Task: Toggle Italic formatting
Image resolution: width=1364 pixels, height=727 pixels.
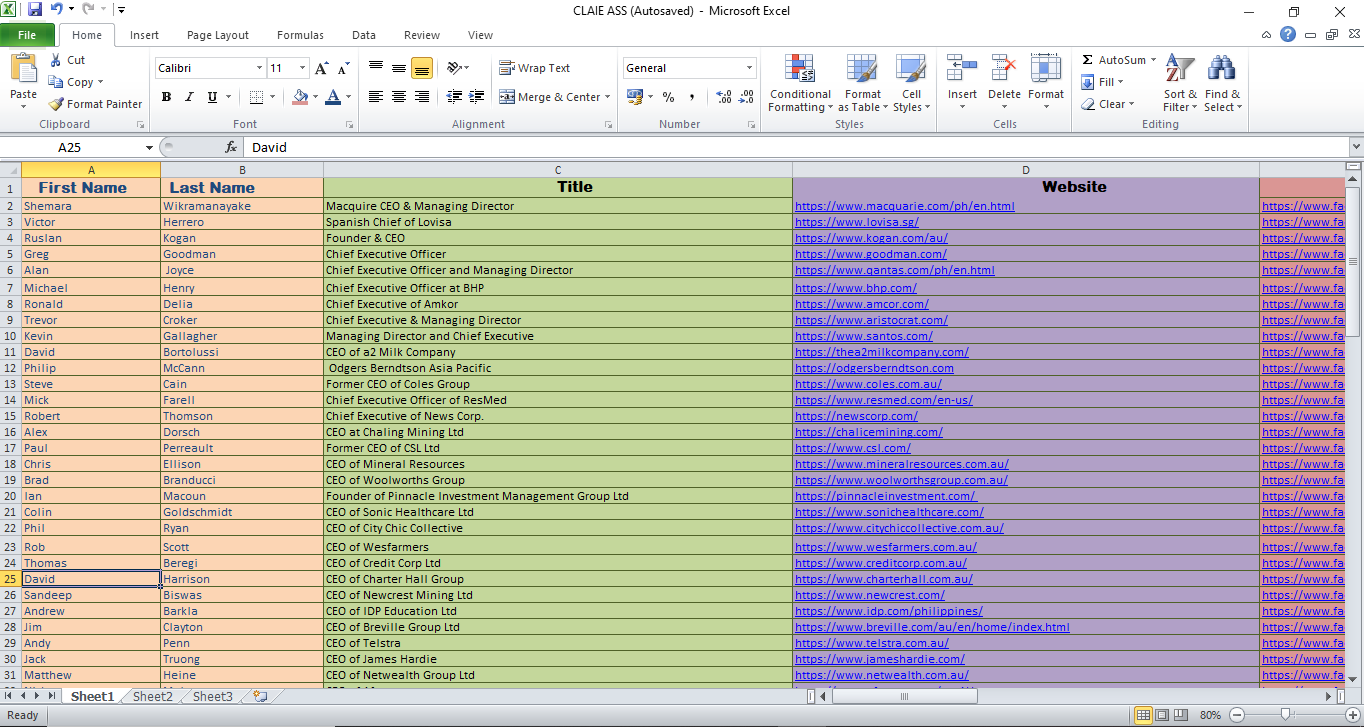Action: 189,97
